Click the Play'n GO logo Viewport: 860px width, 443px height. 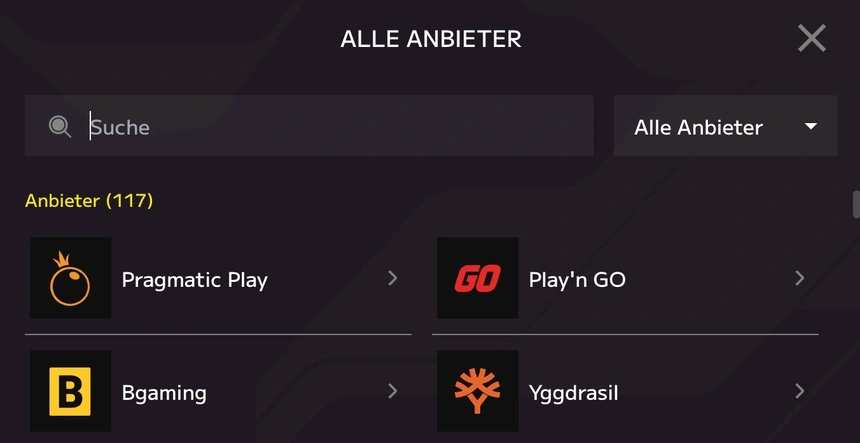477,278
